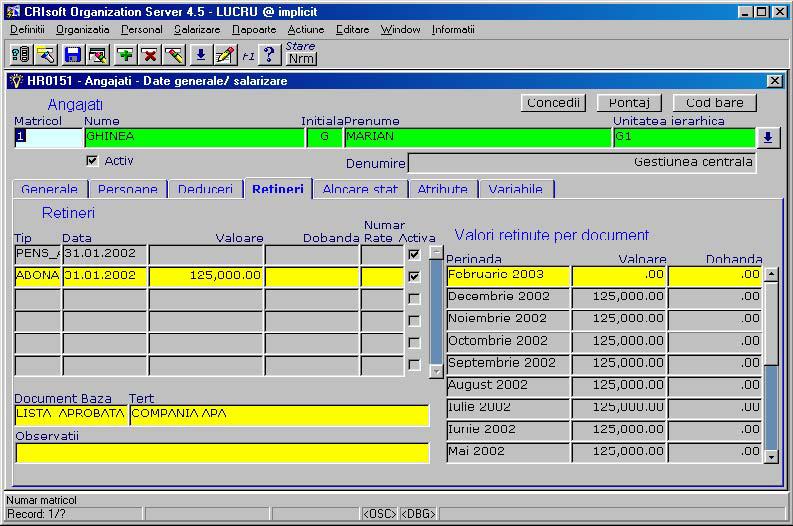793x526 pixels.
Task: Click the Valori retinute scrollbar down arrow
Action: [771, 457]
